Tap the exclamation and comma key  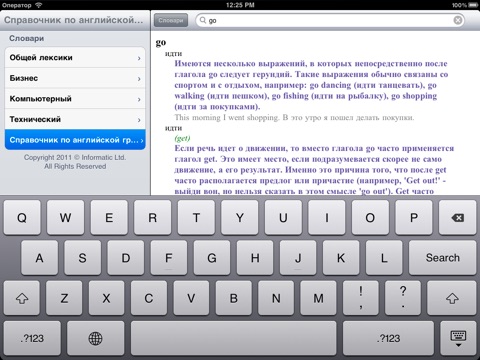click(x=361, y=298)
